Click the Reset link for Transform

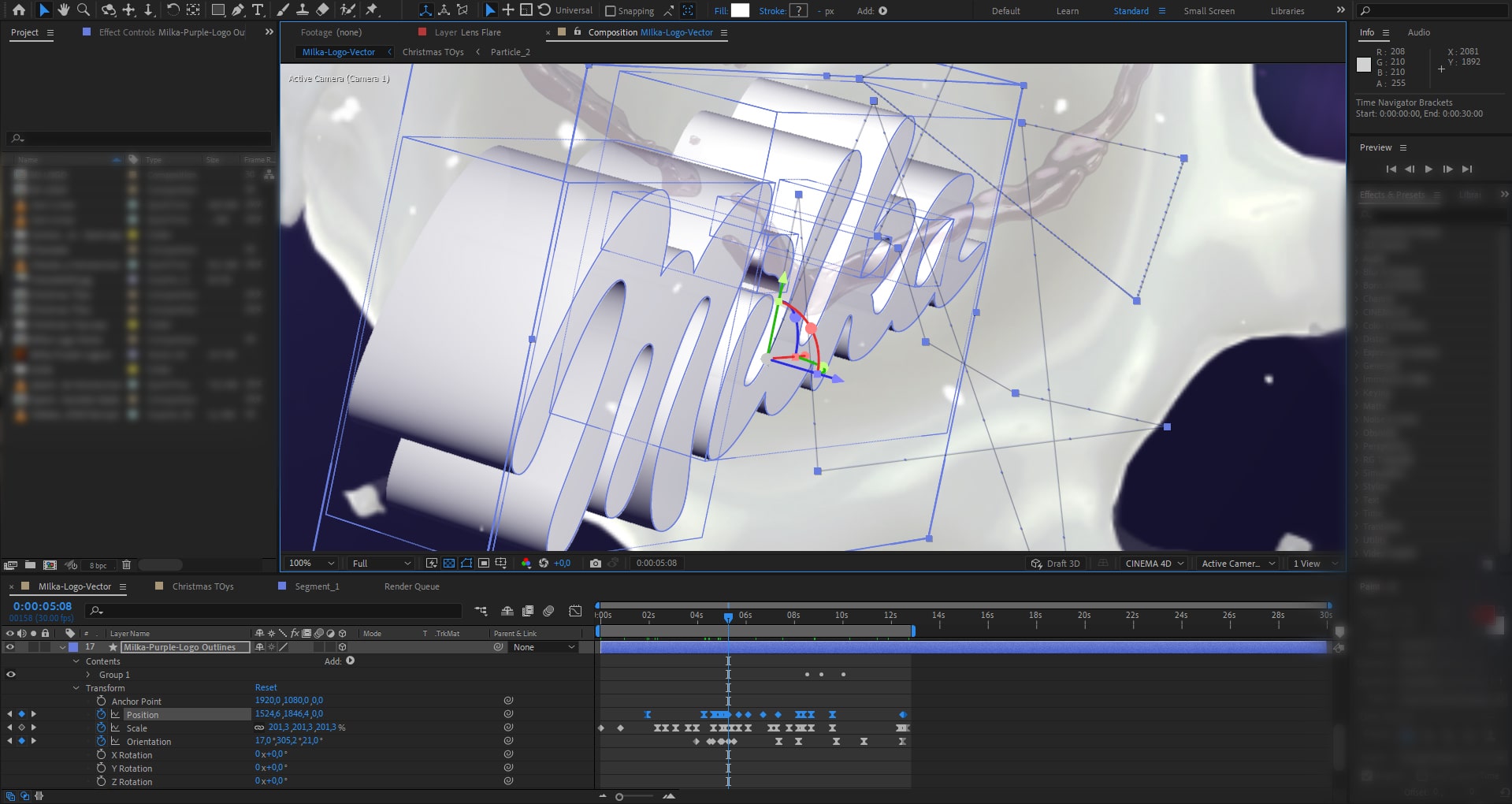pos(266,687)
